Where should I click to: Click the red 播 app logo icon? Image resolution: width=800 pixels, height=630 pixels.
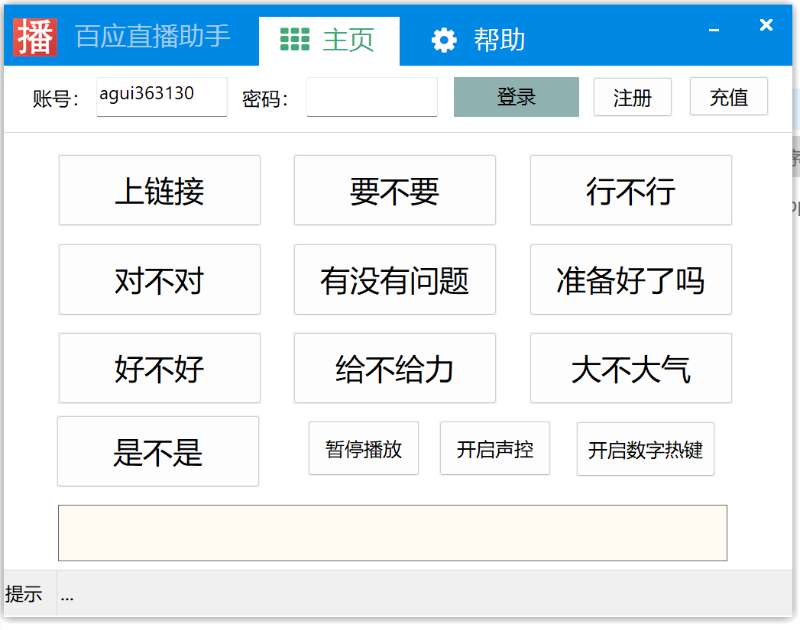[x=35, y=37]
